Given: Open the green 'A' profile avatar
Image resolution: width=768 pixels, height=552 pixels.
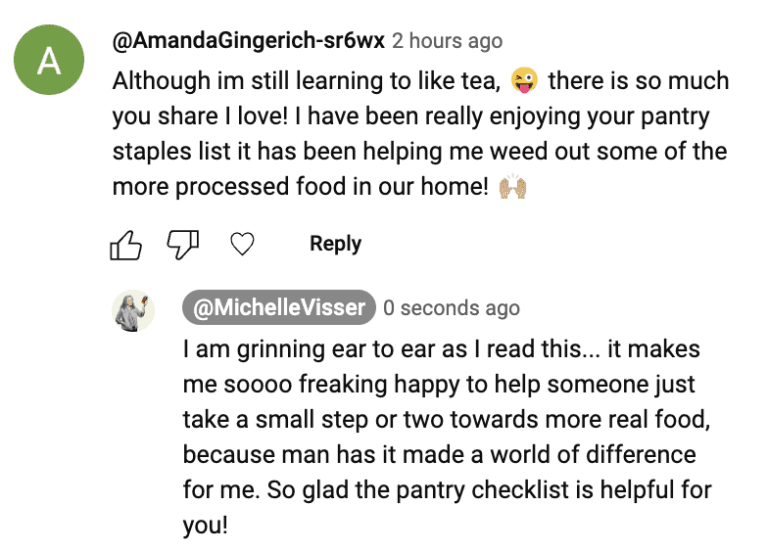Looking at the screenshot, I should click(48, 62).
